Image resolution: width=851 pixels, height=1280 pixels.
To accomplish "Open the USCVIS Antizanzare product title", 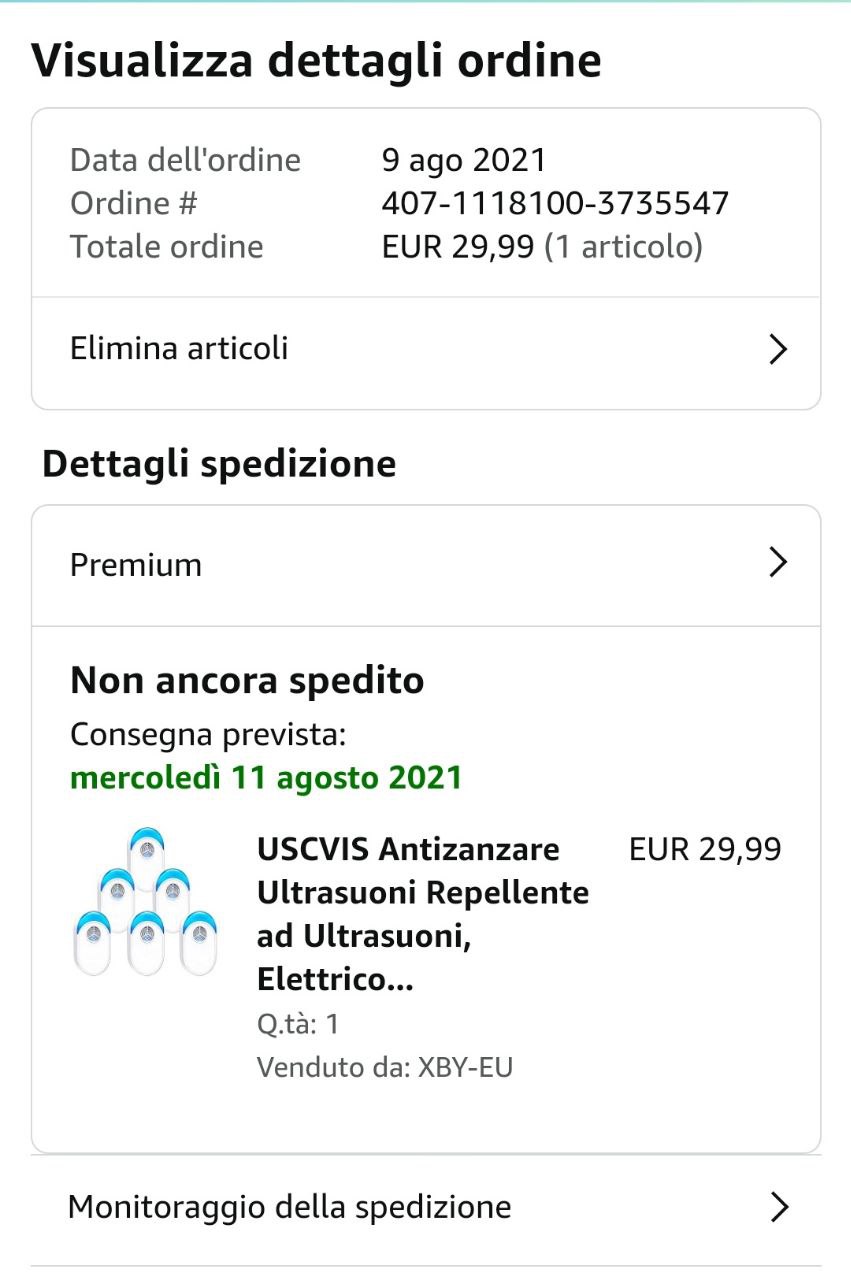I will click(423, 914).
